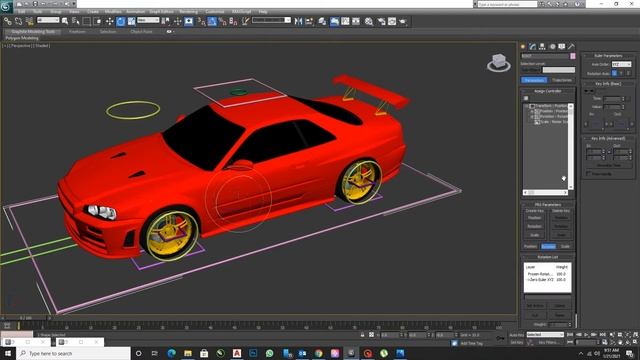This screenshot has height=360, width=640.
Task: Collapse the PRS Parameters rollout
Action: tap(548, 204)
